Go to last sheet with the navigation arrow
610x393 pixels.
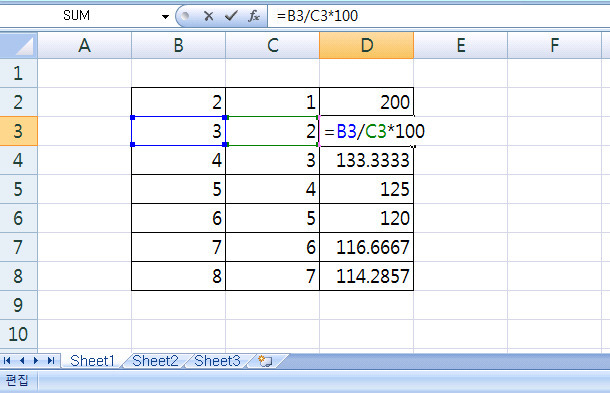pos(51,361)
